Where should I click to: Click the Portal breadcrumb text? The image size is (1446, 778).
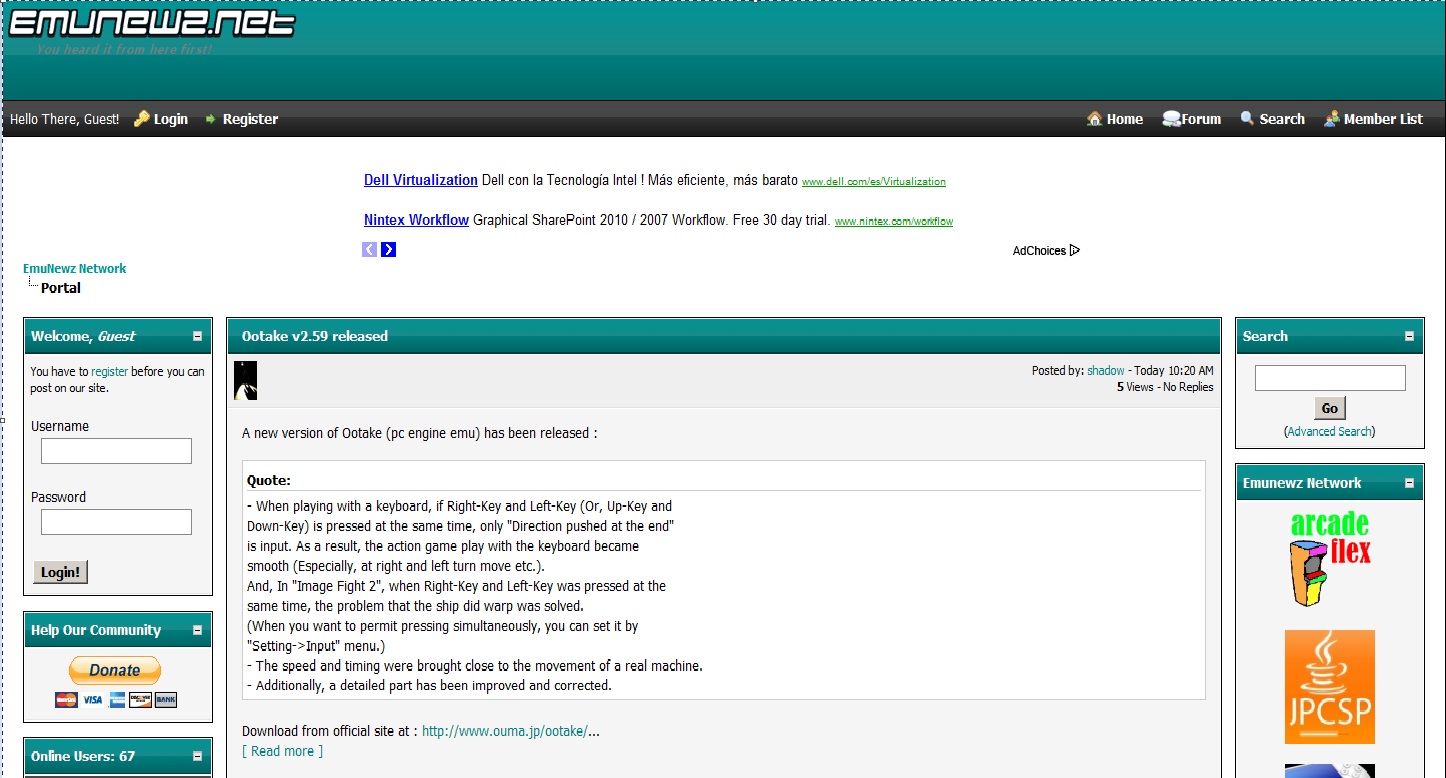(61, 288)
